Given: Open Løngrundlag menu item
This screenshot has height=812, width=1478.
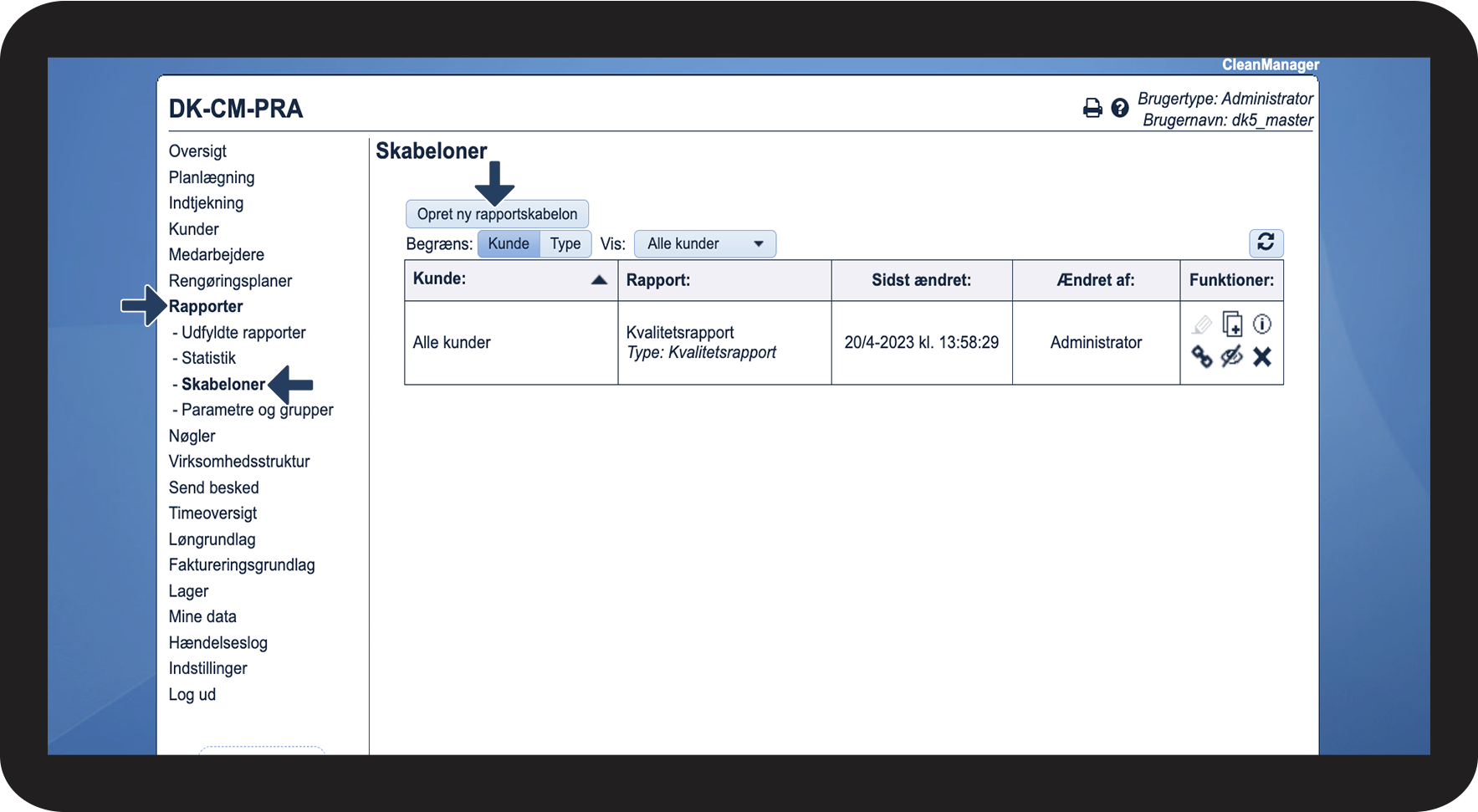Looking at the screenshot, I should pos(212,539).
